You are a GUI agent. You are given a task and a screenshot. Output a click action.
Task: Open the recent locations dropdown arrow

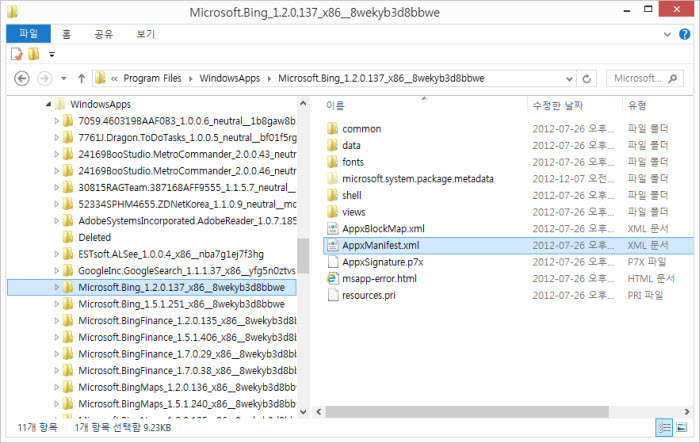tap(64, 79)
